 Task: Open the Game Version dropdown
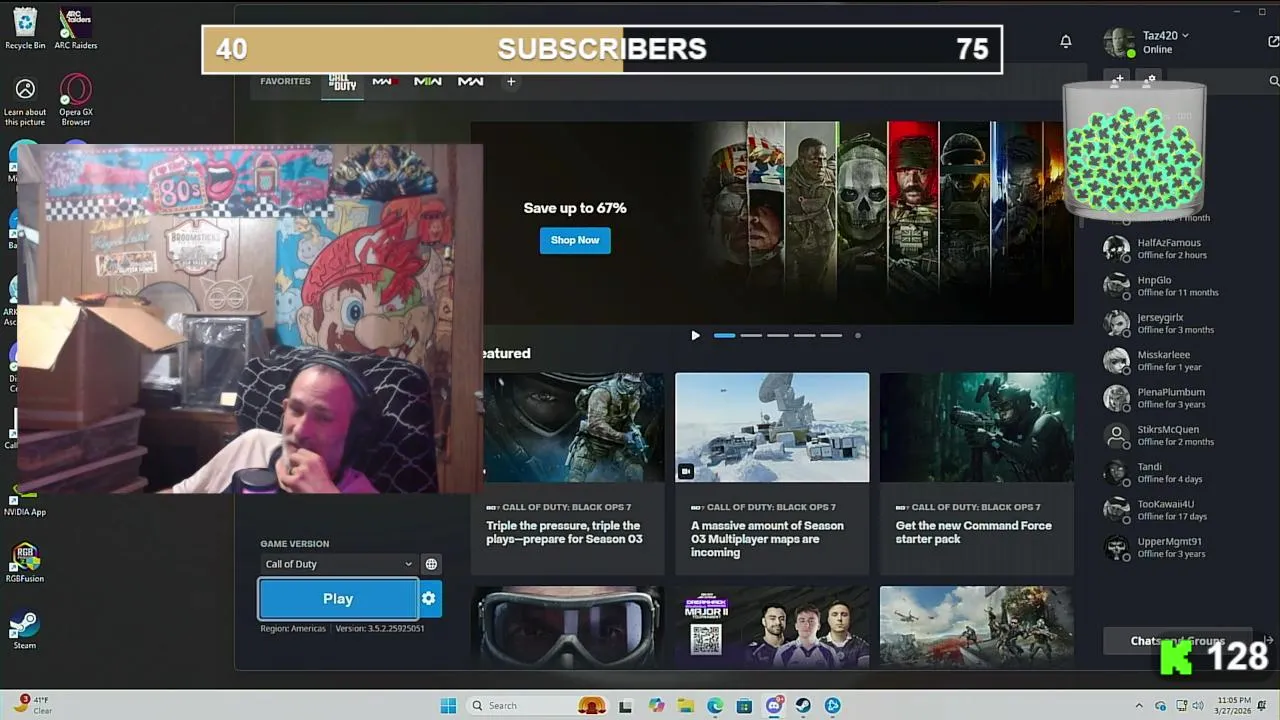[338, 564]
